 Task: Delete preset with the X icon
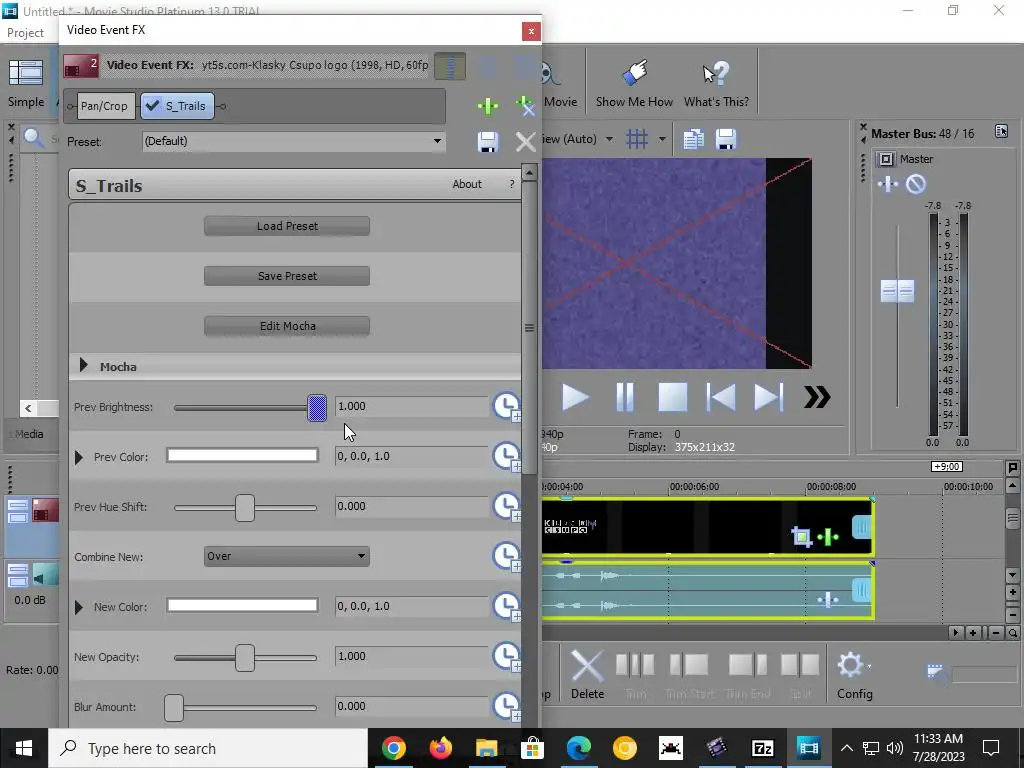(x=525, y=142)
